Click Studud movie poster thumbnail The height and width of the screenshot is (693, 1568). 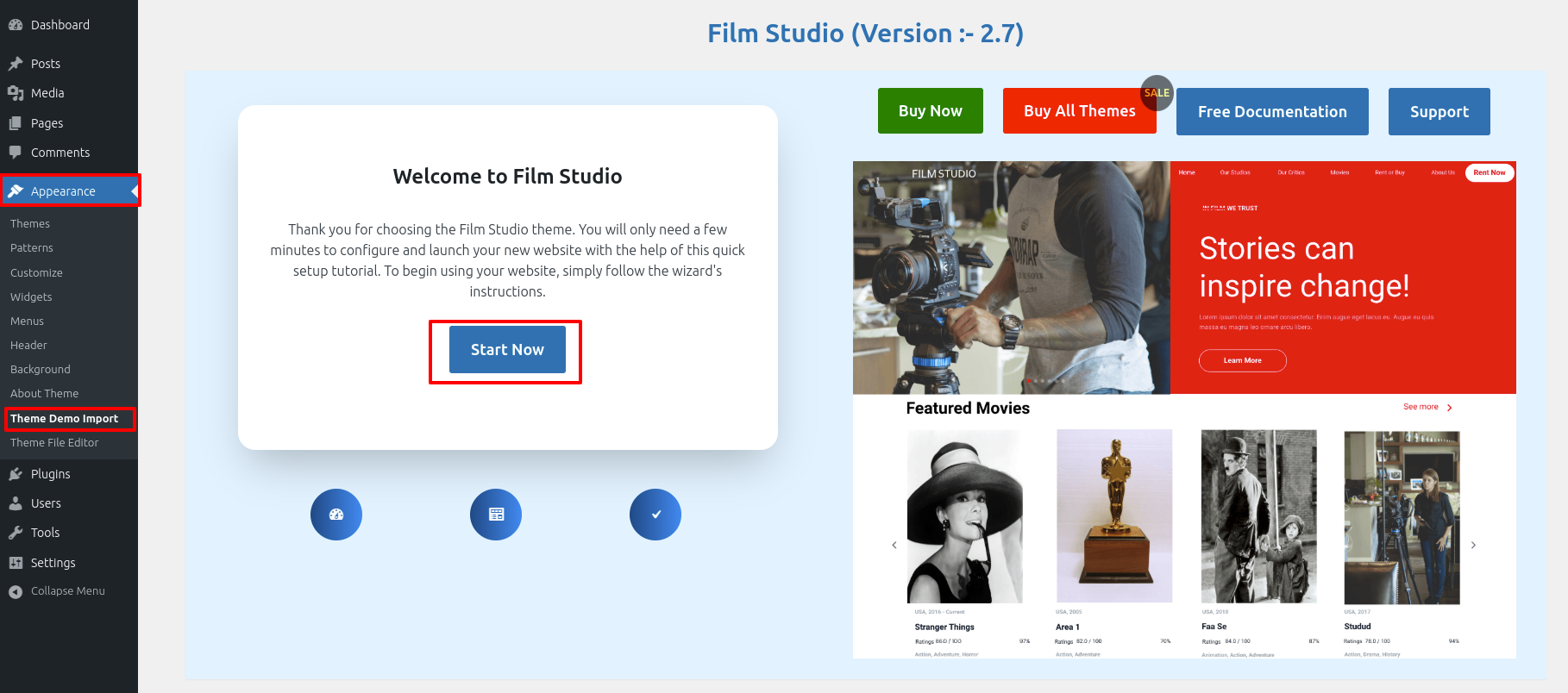(x=1402, y=517)
